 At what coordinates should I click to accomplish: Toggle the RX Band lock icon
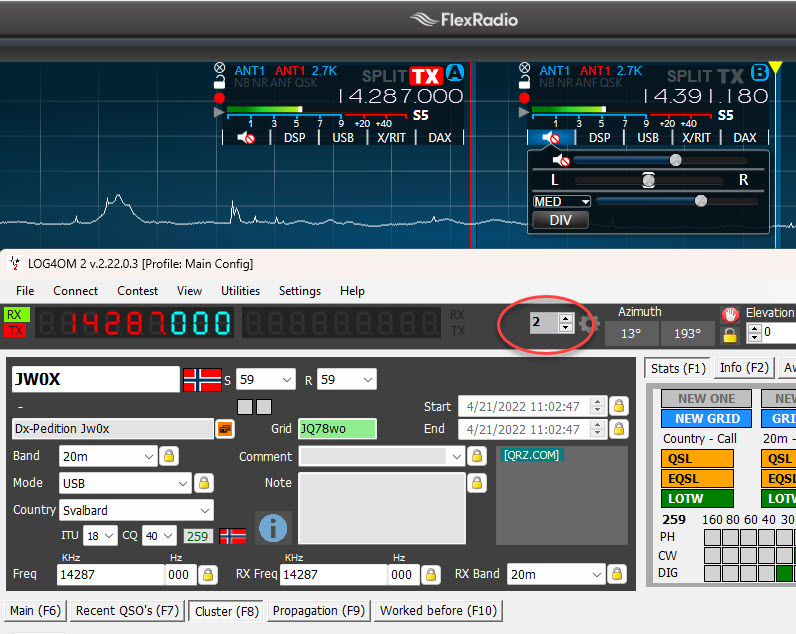point(617,574)
